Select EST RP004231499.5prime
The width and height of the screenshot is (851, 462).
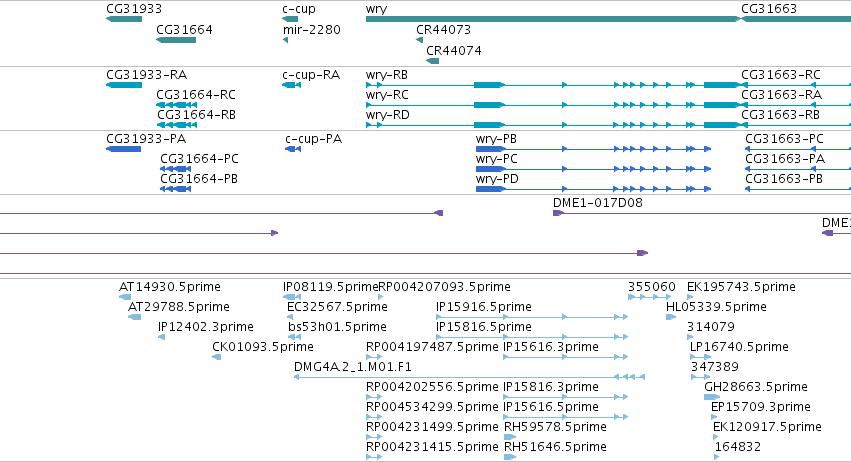click(432, 428)
